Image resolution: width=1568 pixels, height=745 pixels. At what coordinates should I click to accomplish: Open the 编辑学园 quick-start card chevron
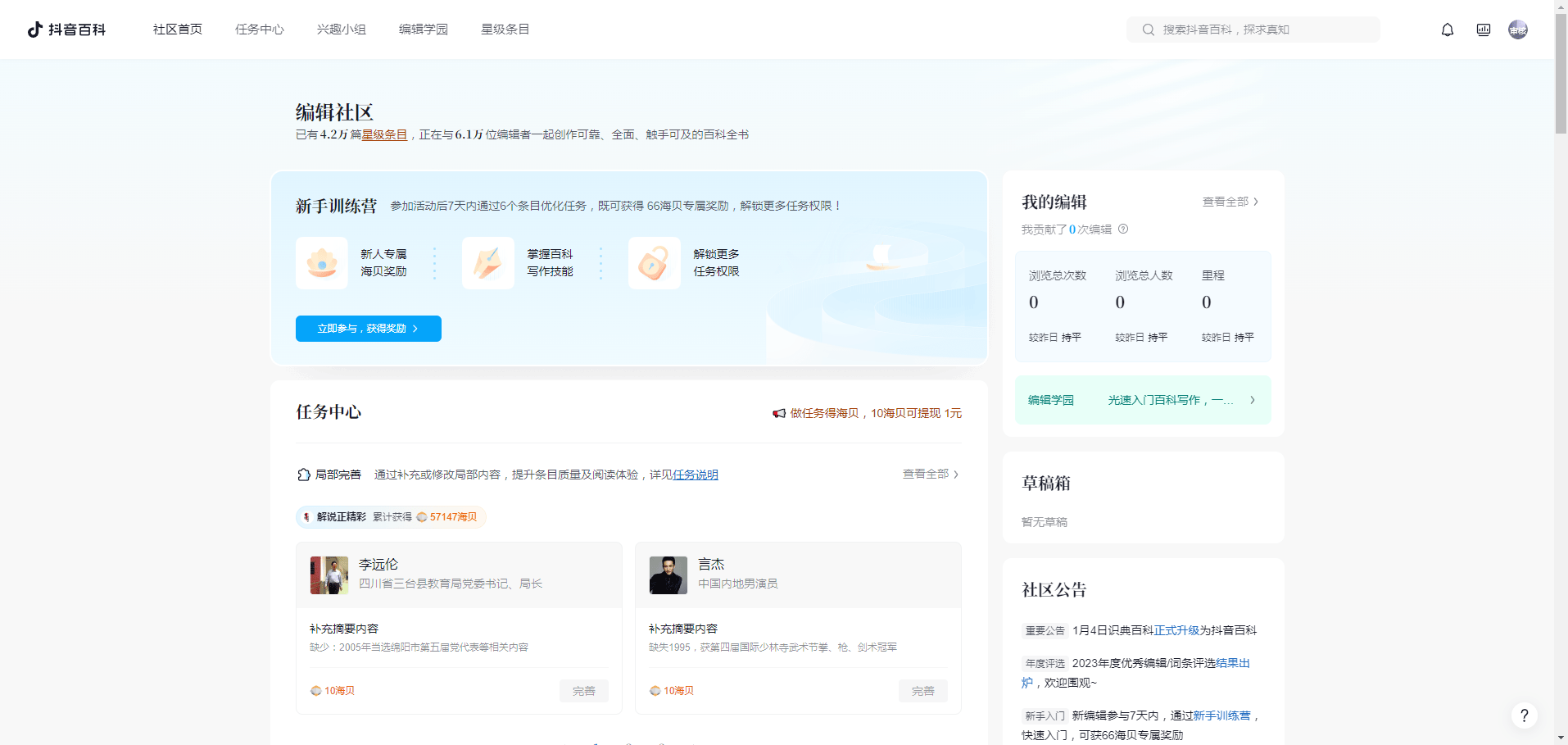click(1252, 400)
